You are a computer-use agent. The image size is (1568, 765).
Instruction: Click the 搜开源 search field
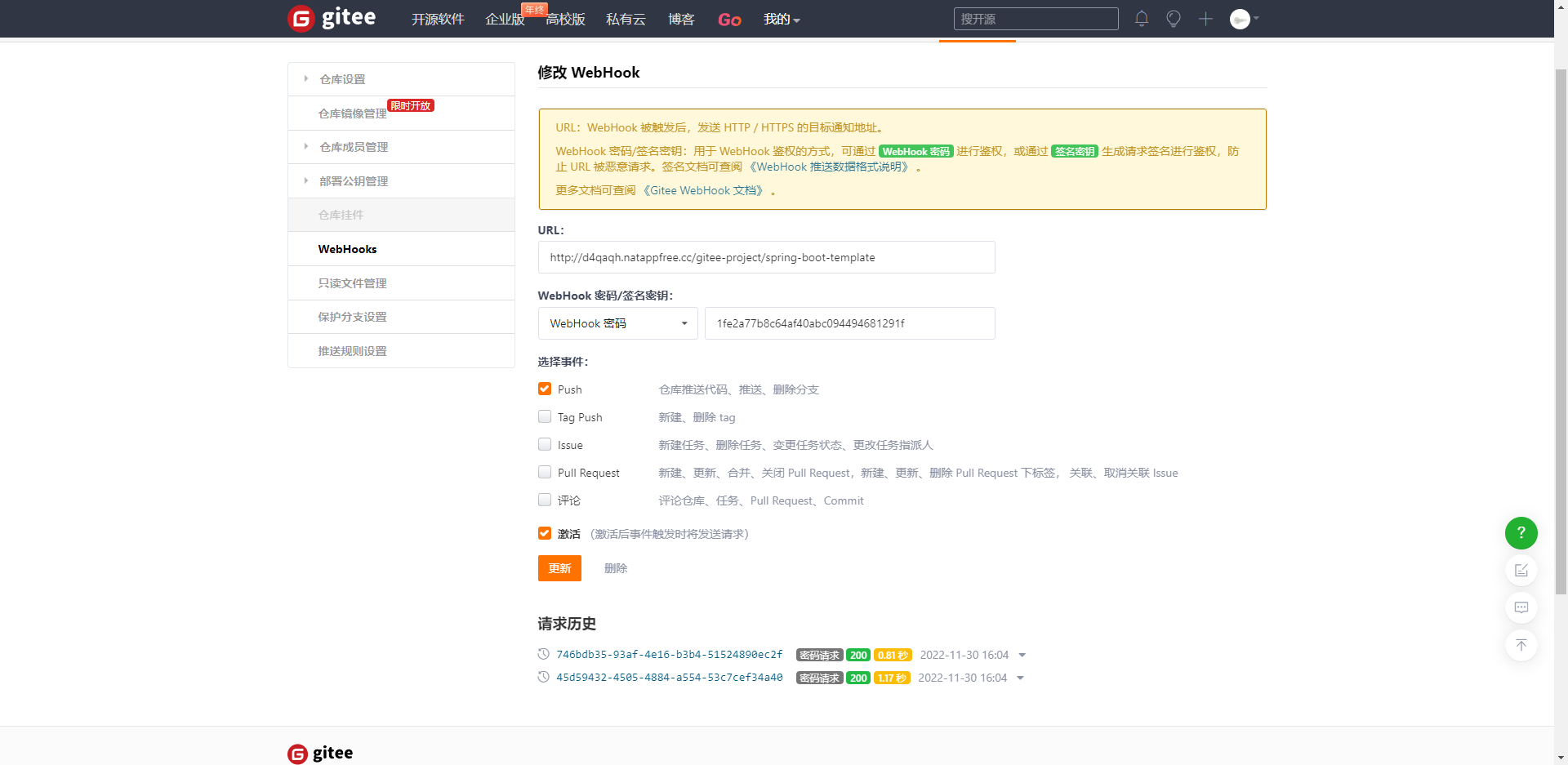[x=1036, y=19]
